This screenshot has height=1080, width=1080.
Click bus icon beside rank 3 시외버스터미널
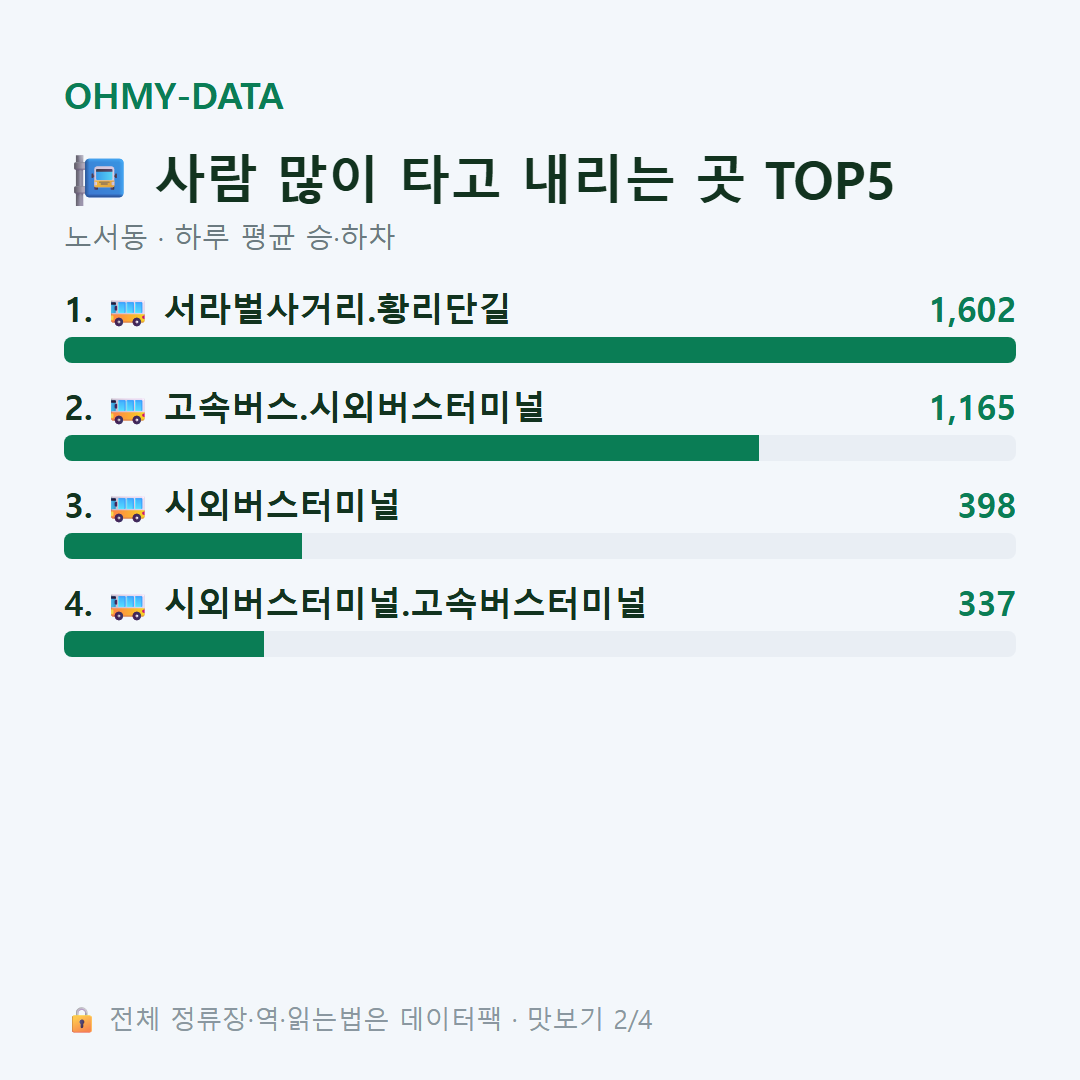[128, 508]
